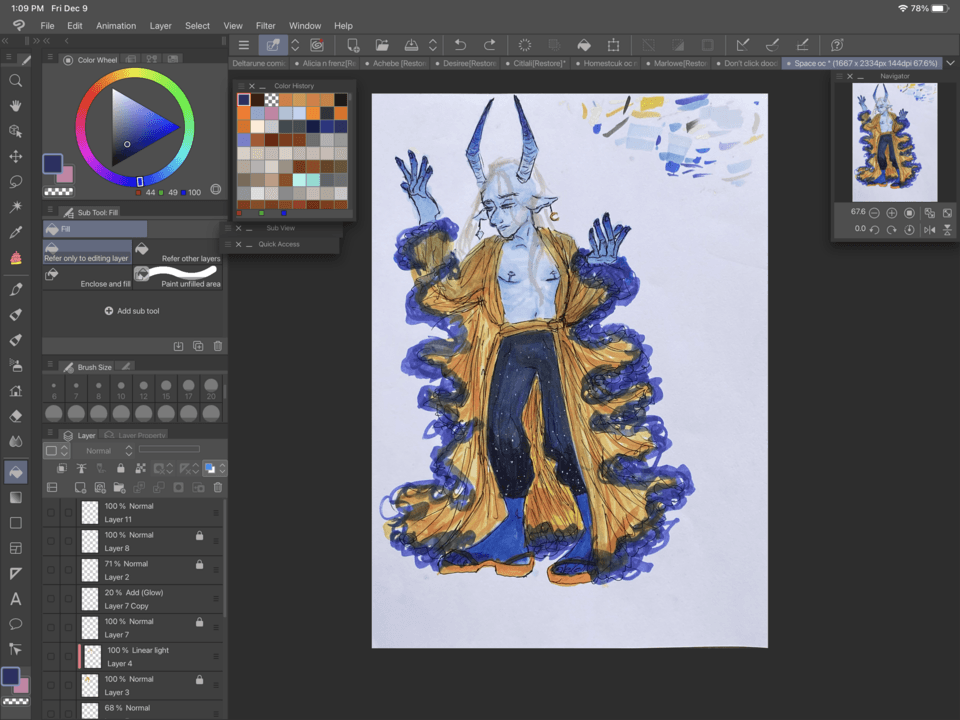Toggle visibility of Layer 11

click(51, 512)
